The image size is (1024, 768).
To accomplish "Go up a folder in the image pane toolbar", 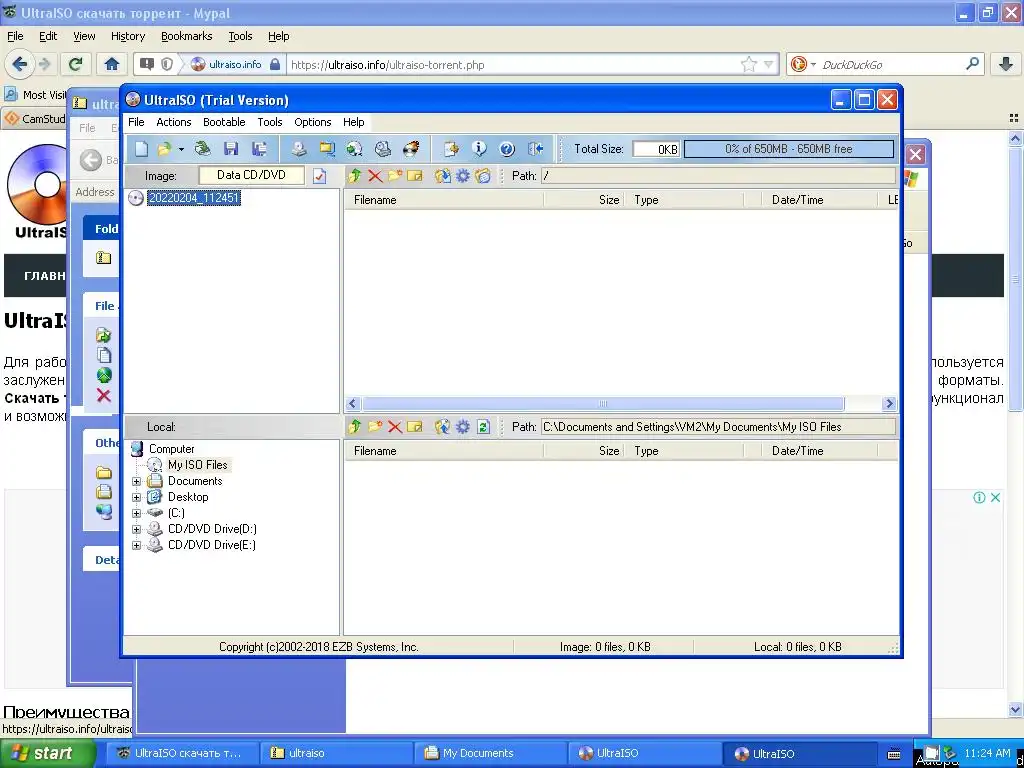I will 355,176.
